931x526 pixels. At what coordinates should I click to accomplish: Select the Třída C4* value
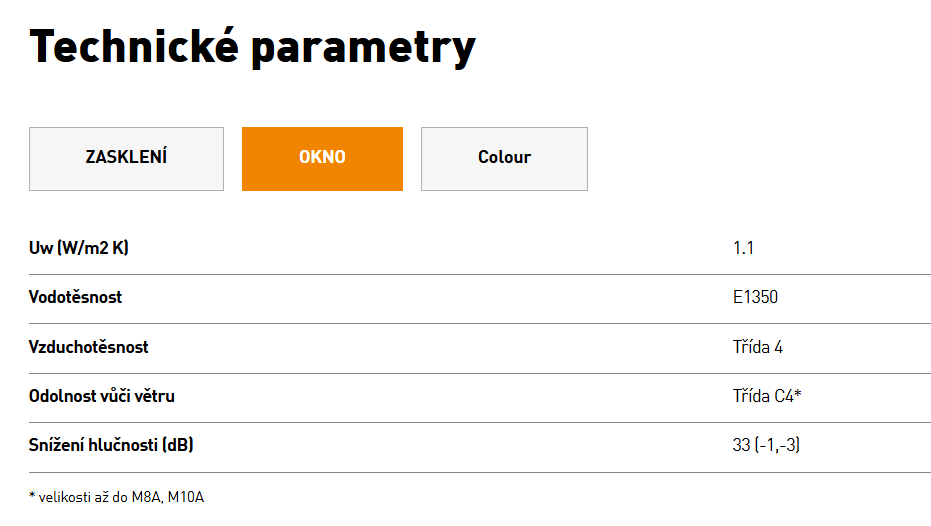point(767,396)
